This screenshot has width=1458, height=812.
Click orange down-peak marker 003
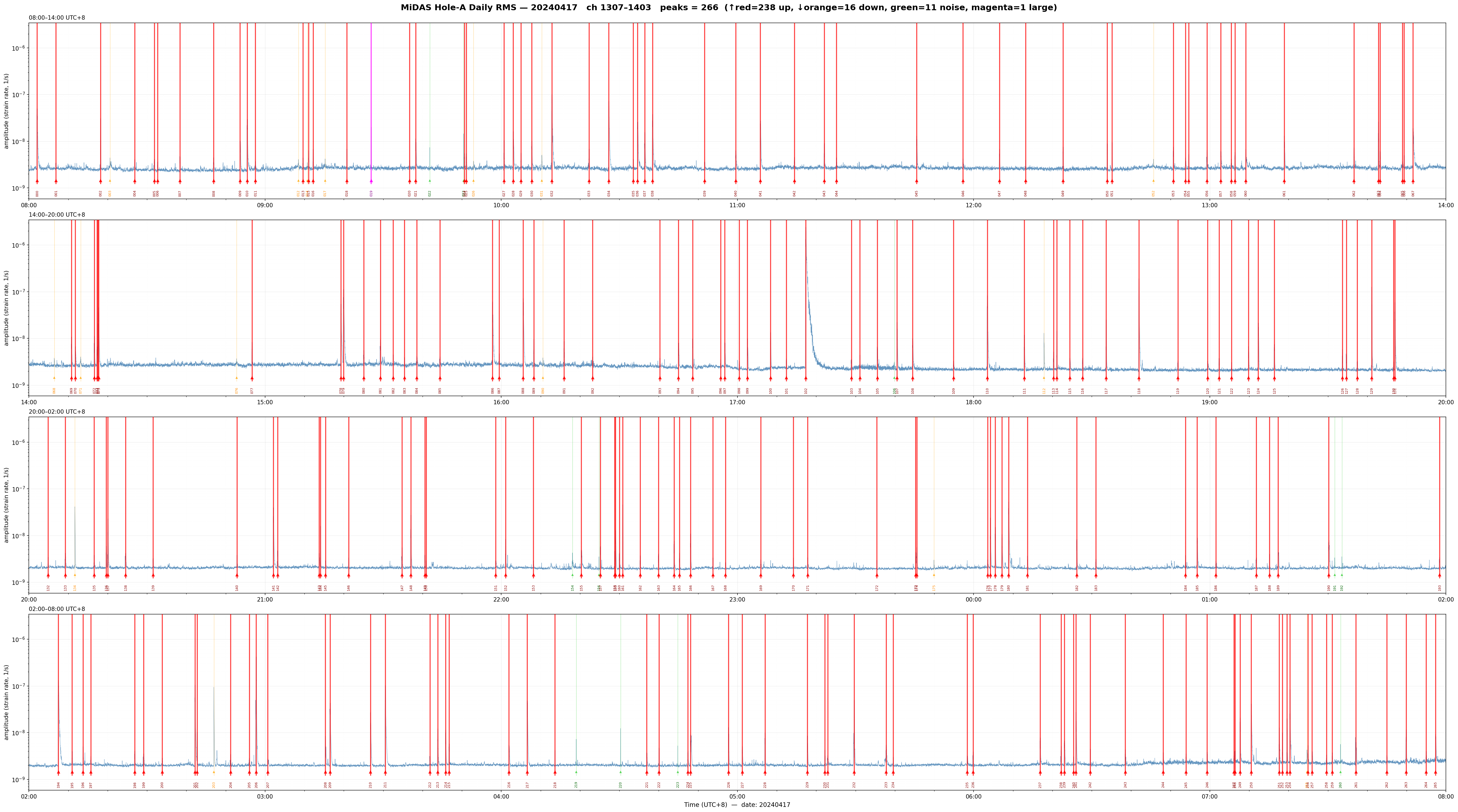click(x=110, y=181)
